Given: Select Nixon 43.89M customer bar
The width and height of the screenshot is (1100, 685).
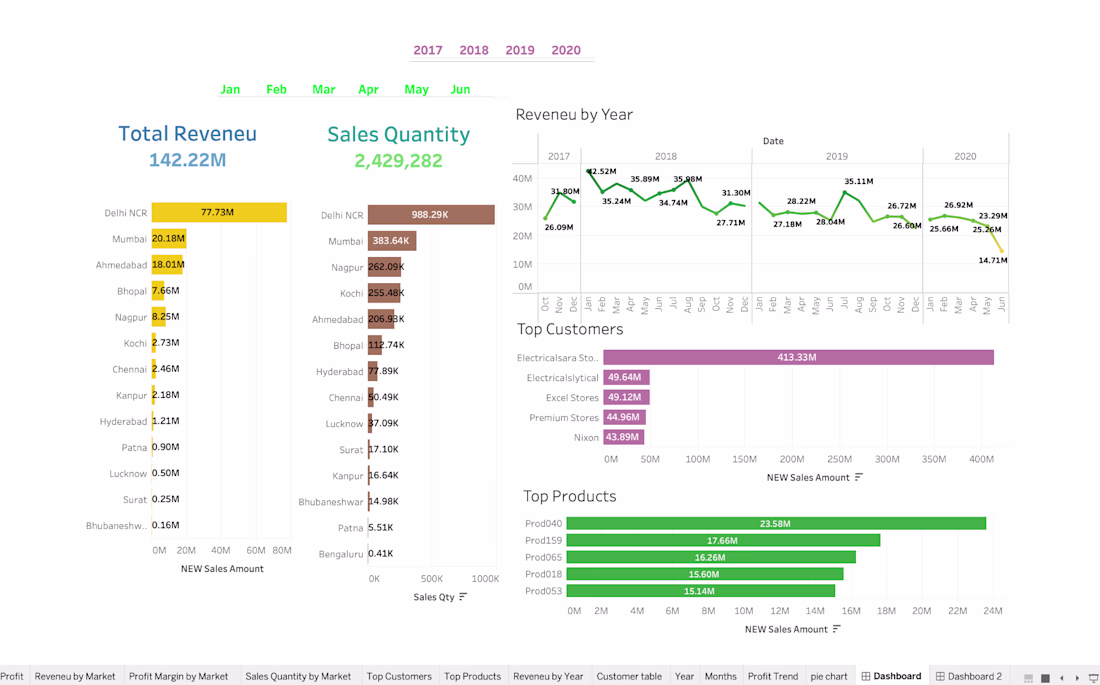Looking at the screenshot, I should click(624, 437).
